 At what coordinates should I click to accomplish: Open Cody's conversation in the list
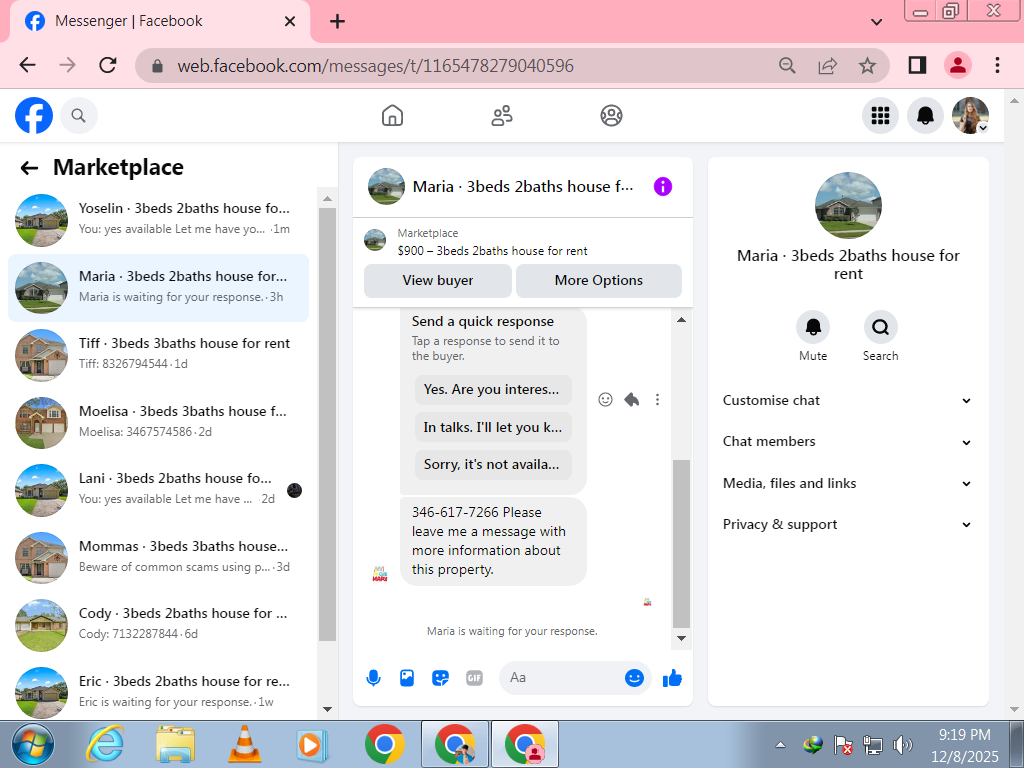(158, 625)
